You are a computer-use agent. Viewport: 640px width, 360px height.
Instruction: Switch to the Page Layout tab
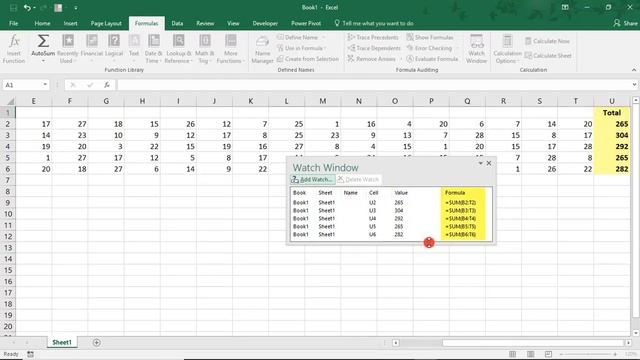pyautogui.click(x=106, y=23)
